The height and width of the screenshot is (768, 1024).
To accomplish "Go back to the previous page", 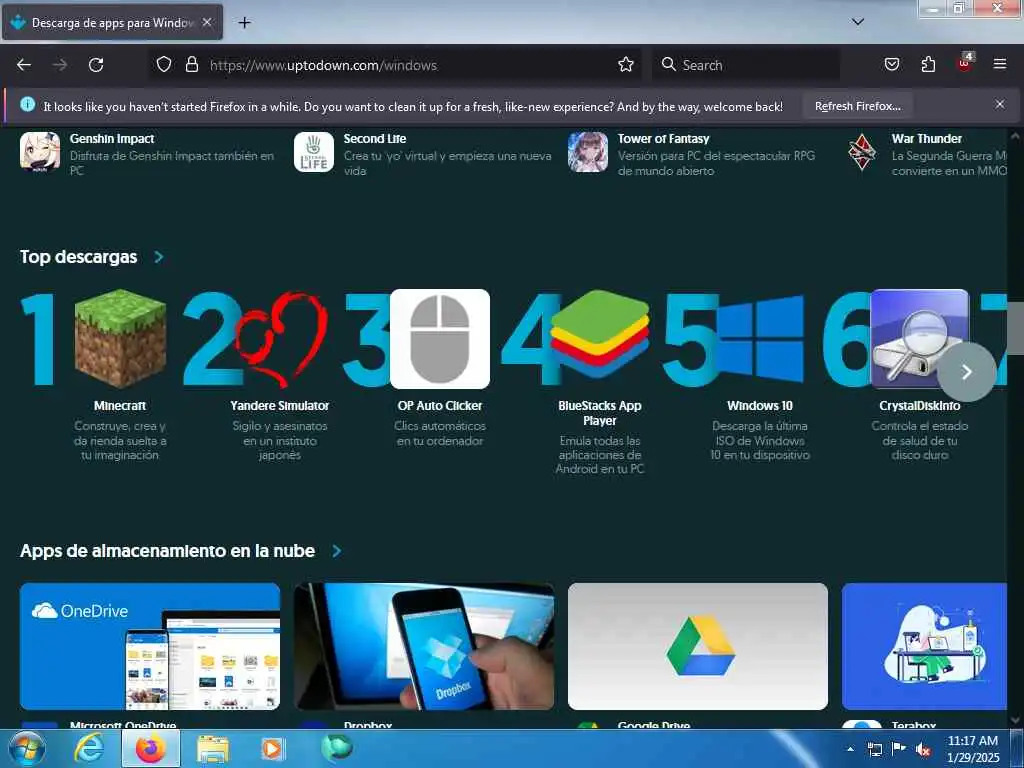I will point(24,65).
